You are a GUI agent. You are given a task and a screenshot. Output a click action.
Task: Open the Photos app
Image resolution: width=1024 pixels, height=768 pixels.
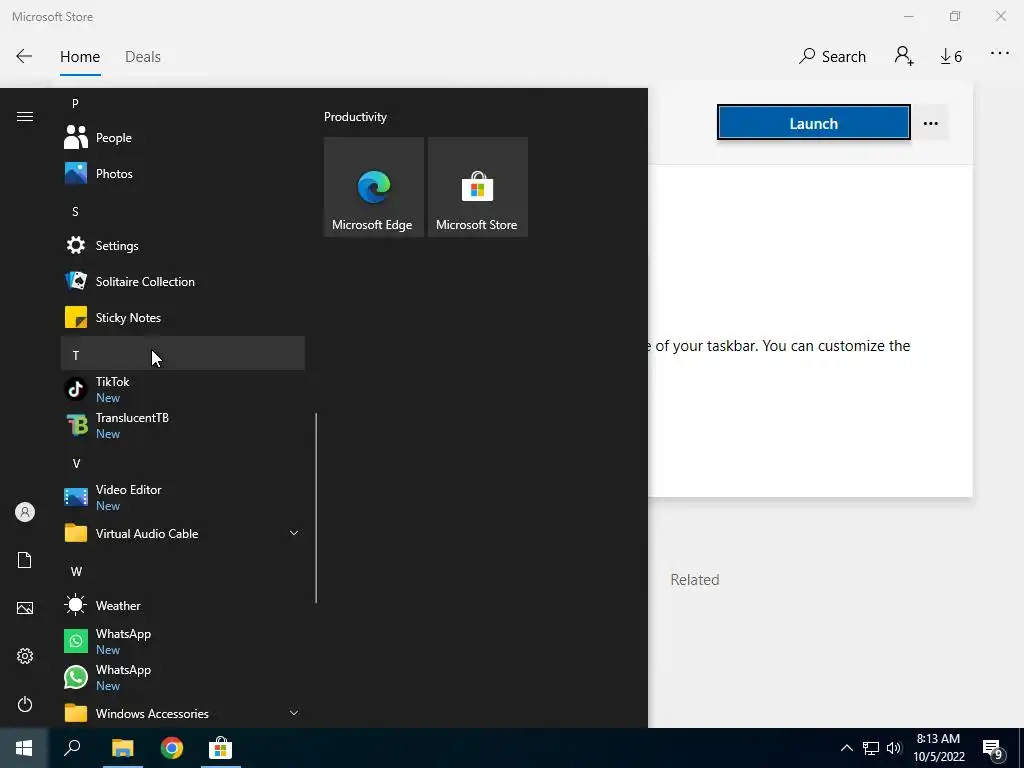(x=183, y=174)
